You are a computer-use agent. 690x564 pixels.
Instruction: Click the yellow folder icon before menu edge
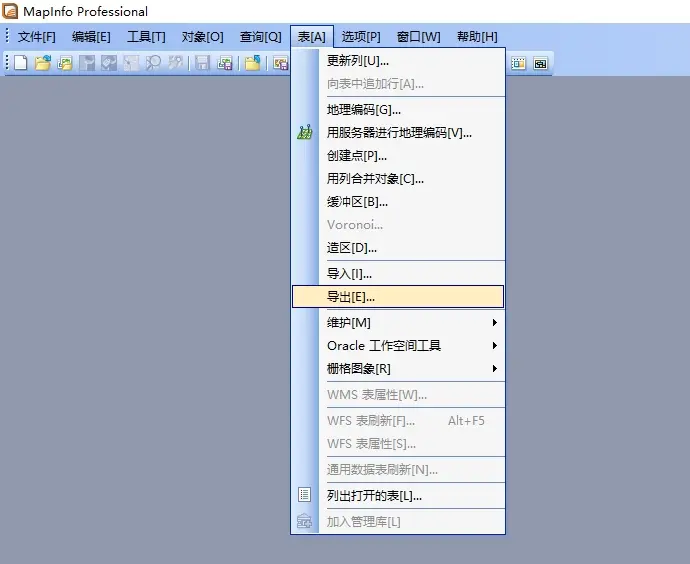[x=253, y=63]
